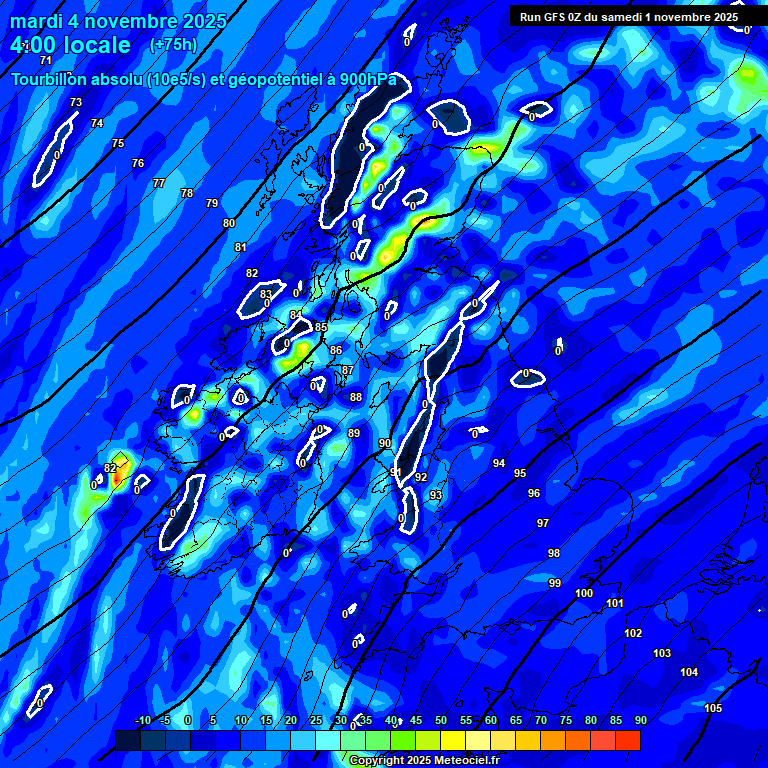Click the 71 contour label near top-left
This screenshot has width=768, height=768.
click(46, 60)
